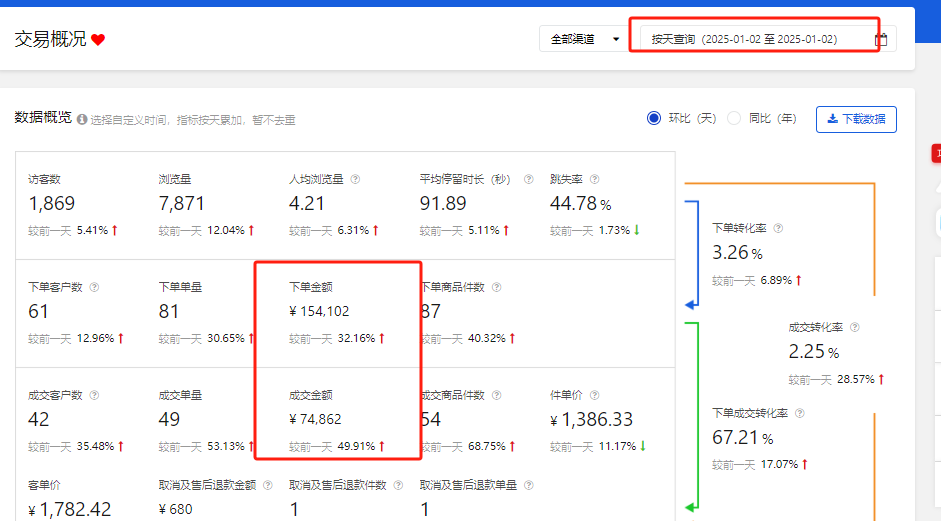The width and height of the screenshot is (941, 521).
Task: Click help icon beside 取消及售后退款金额
Action: point(268,485)
